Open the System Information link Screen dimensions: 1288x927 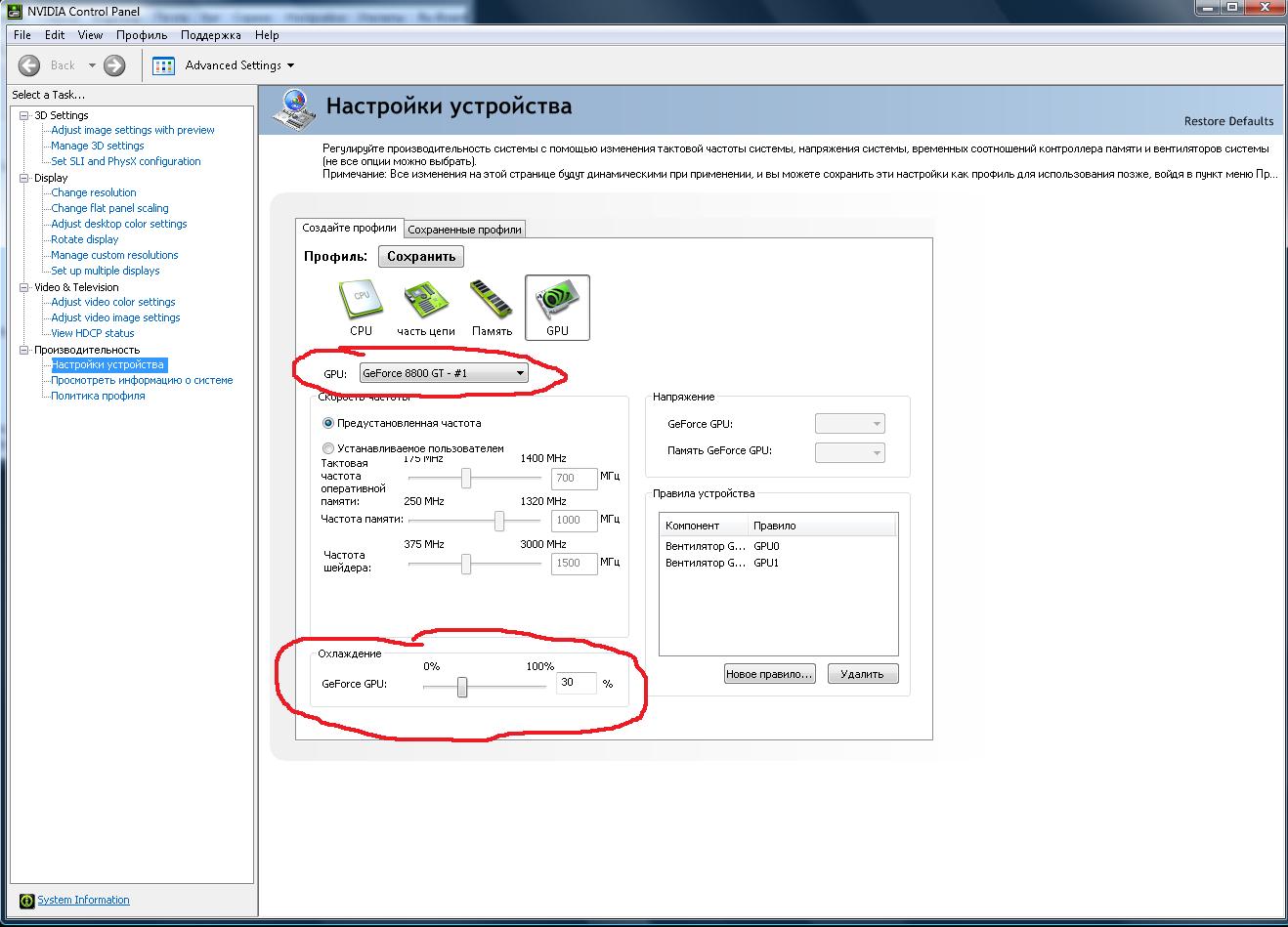(83, 901)
